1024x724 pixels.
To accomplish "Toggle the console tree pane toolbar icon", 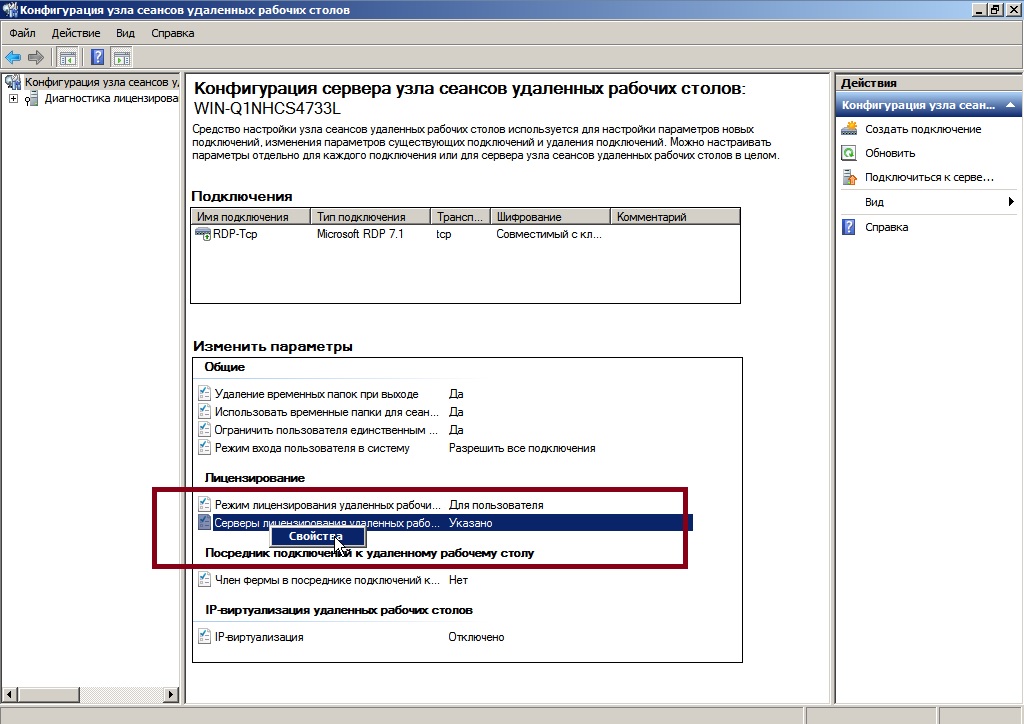I will 68,57.
